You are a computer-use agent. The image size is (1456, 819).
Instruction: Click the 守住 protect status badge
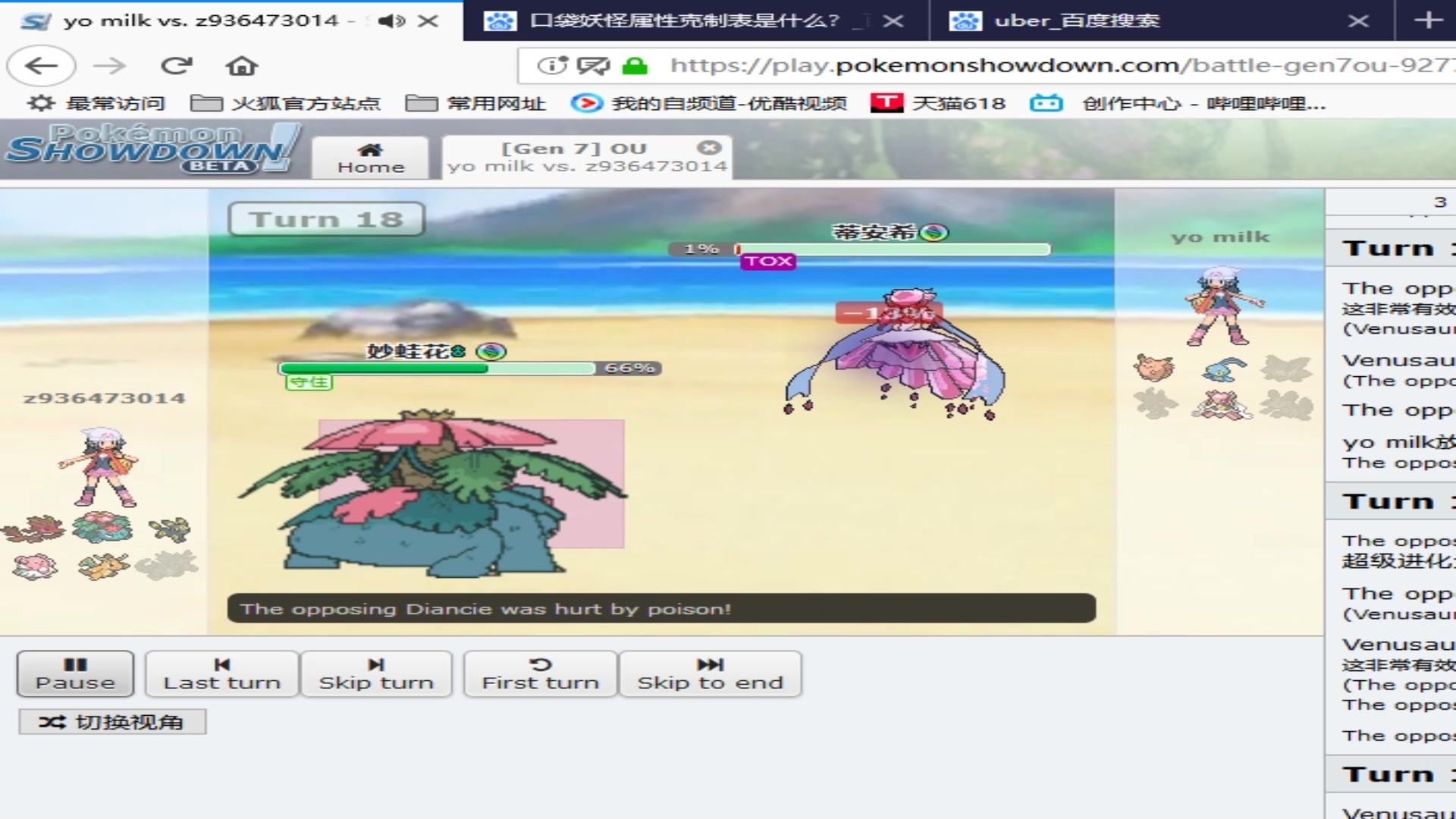[309, 382]
